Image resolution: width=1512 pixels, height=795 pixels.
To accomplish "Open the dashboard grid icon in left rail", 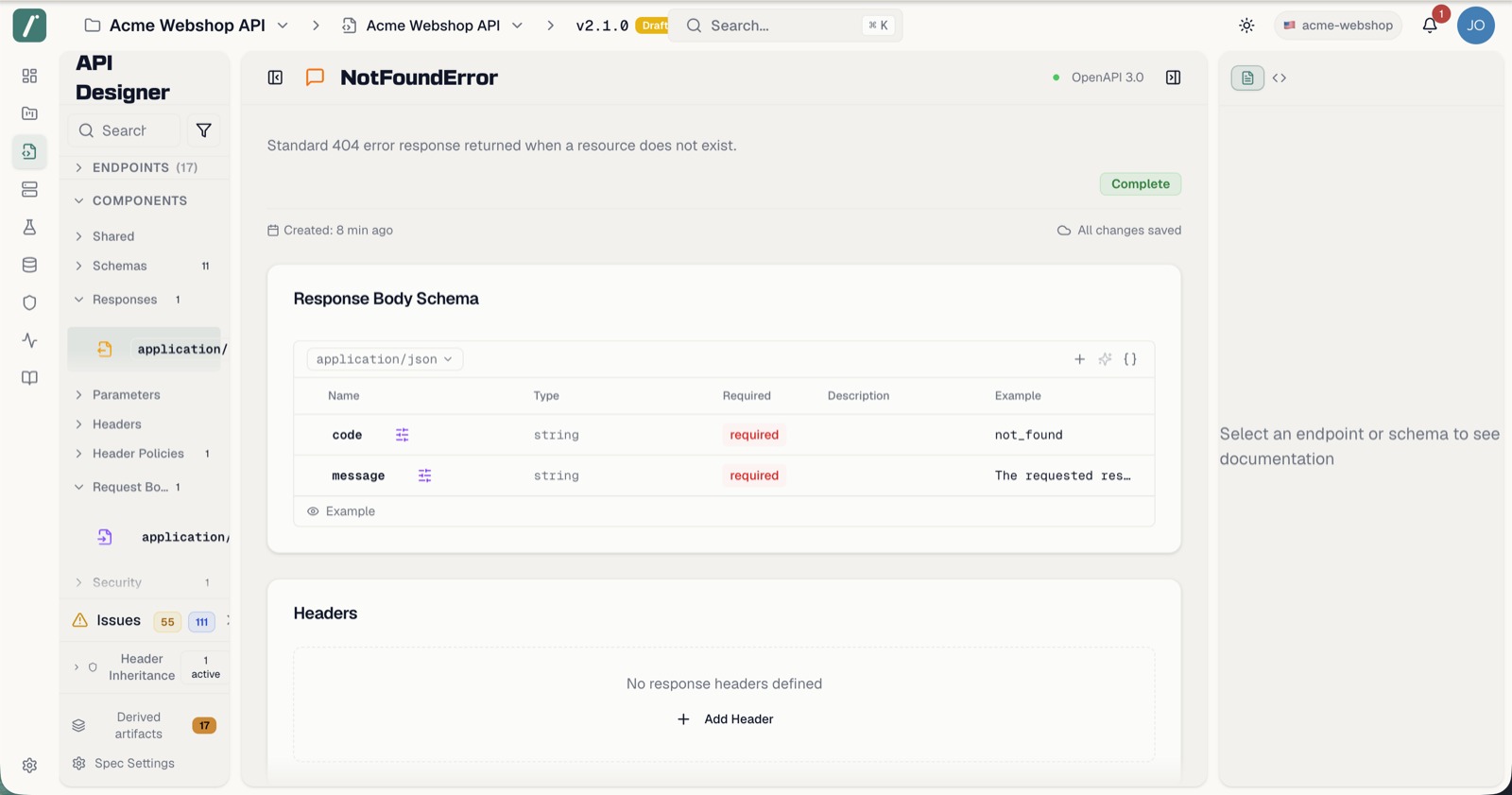I will click(x=29, y=76).
